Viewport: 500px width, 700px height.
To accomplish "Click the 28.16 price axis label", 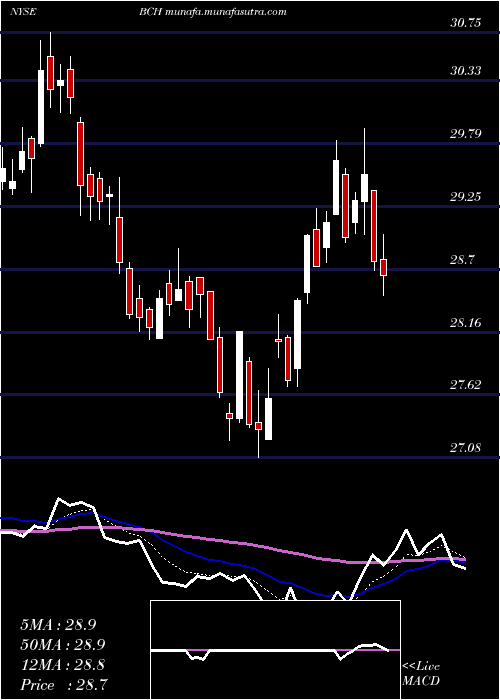I will click(x=466, y=322).
